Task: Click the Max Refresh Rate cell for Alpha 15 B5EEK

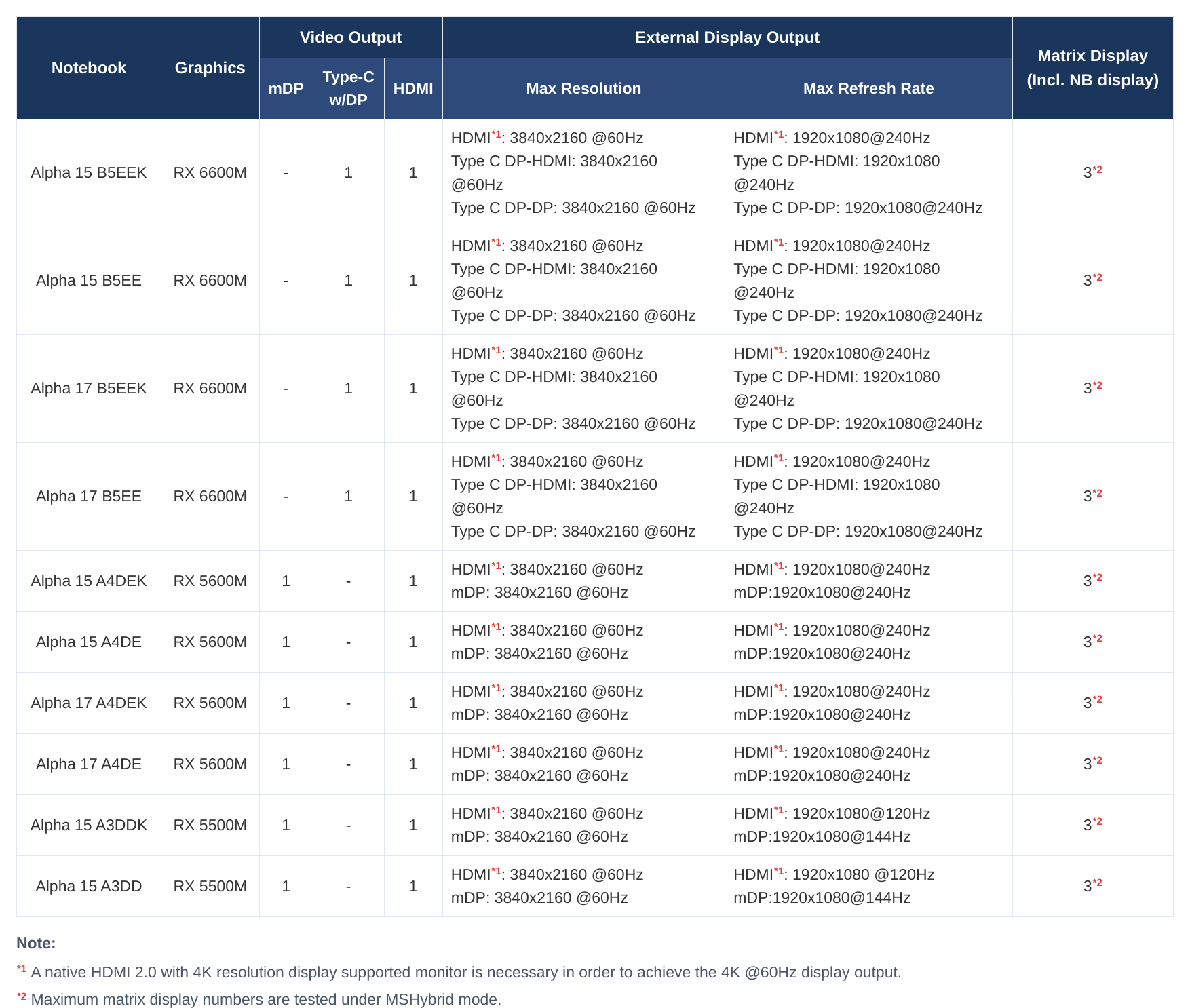Action: pos(868,173)
